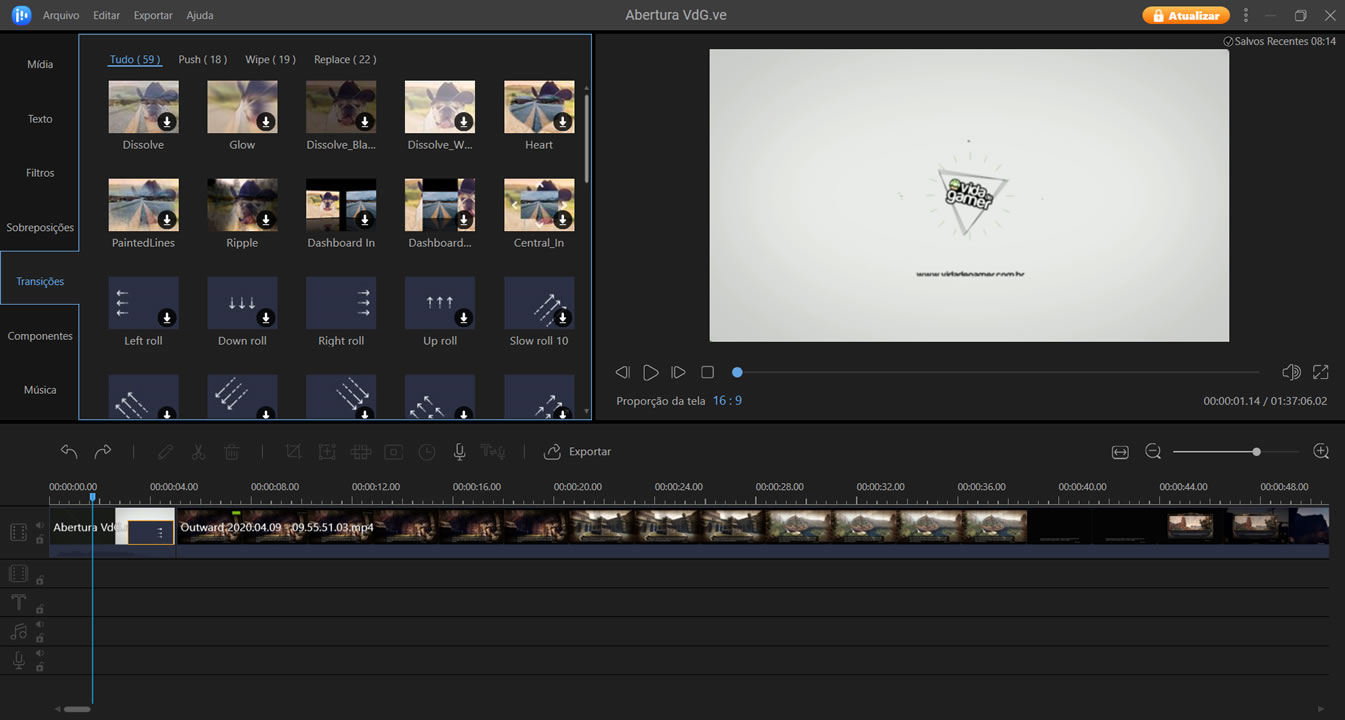The height and width of the screenshot is (720, 1345).
Task: Zoom in the timeline with plus magnifier
Action: 1321,452
